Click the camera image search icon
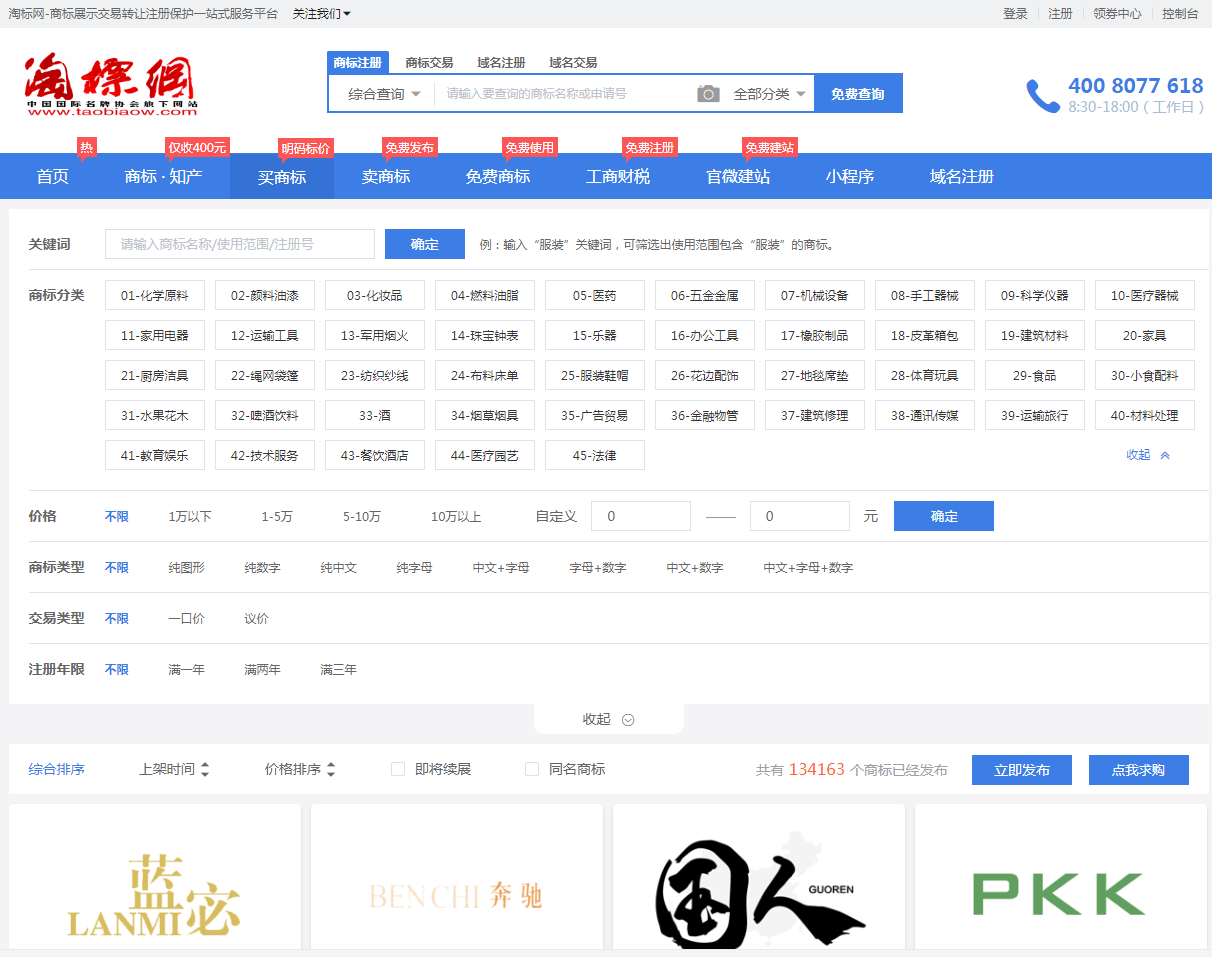Image resolution: width=1212 pixels, height=957 pixels. point(708,94)
